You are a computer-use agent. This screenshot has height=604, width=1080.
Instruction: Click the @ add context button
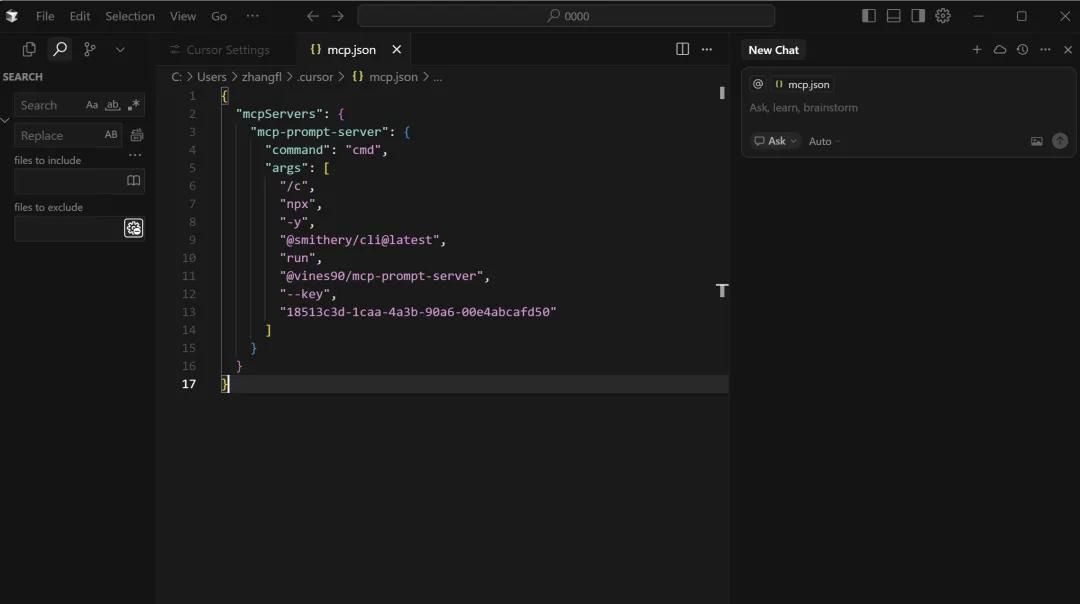pyautogui.click(x=758, y=84)
